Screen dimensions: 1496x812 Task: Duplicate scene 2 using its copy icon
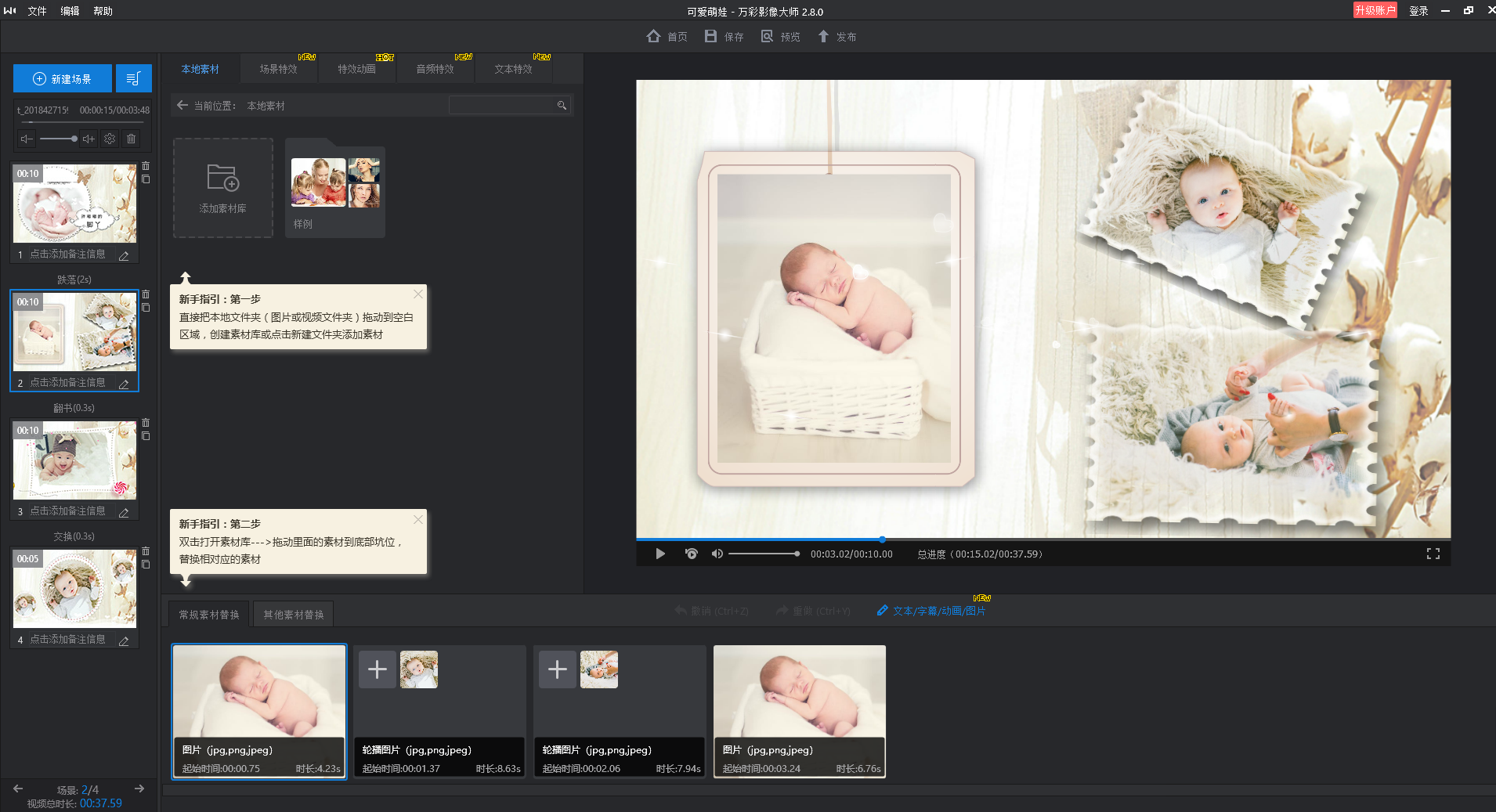click(x=146, y=308)
